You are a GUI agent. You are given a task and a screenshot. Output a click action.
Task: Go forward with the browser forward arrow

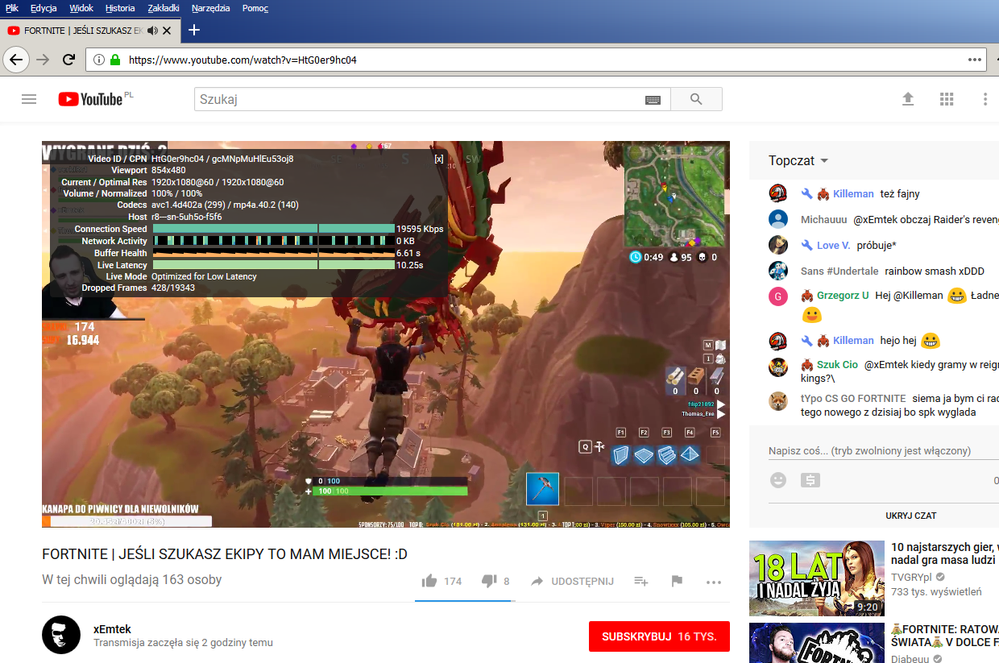(43, 60)
